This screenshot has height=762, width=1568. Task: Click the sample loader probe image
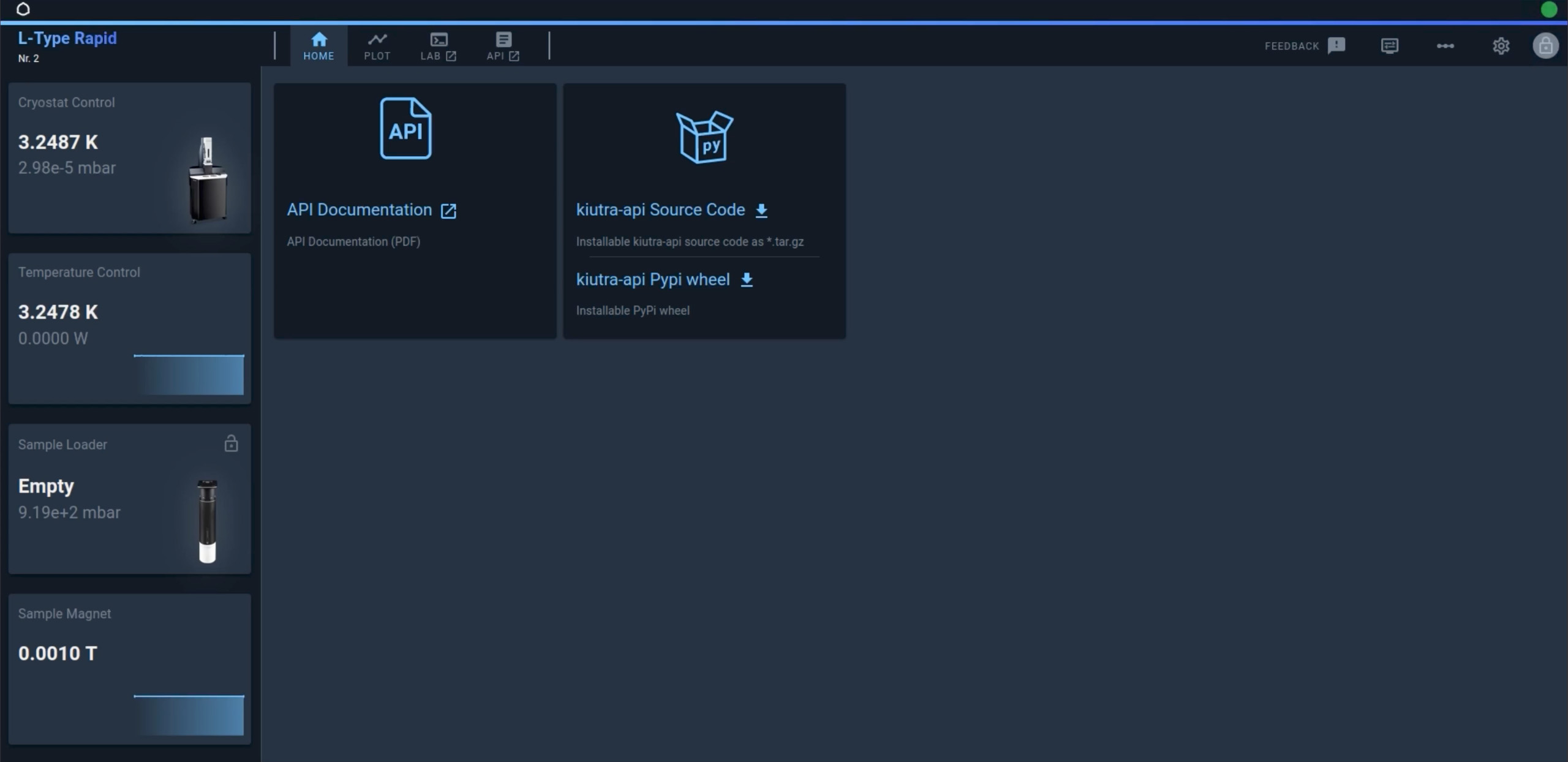tap(208, 521)
